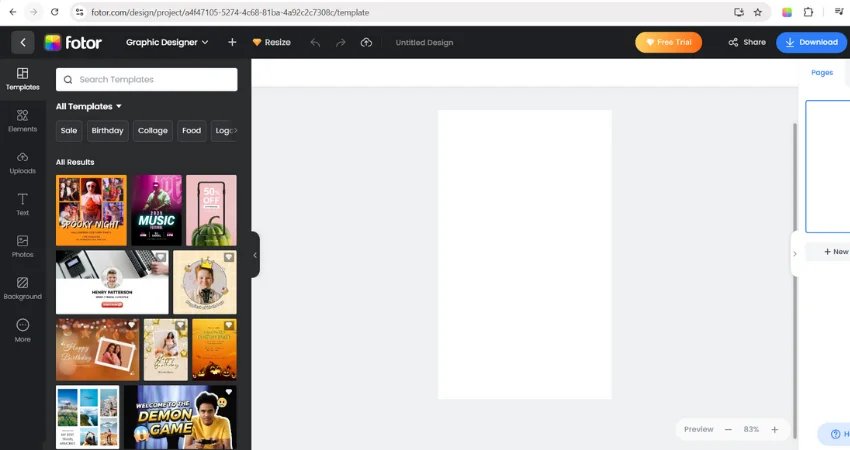Image resolution: width=850 pixels, height=450 pixels.
Task: Select the page 1 thumbnail in Pages
Action: pyautogui.click(x=828, y=166)
